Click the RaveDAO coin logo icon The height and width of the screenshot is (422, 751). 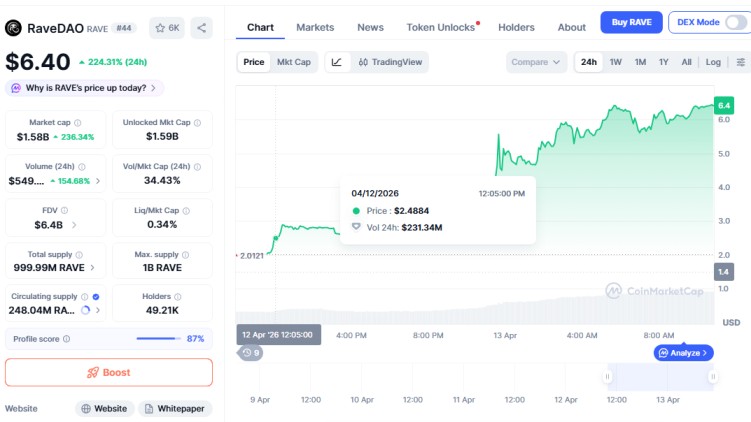click(13, 28)
